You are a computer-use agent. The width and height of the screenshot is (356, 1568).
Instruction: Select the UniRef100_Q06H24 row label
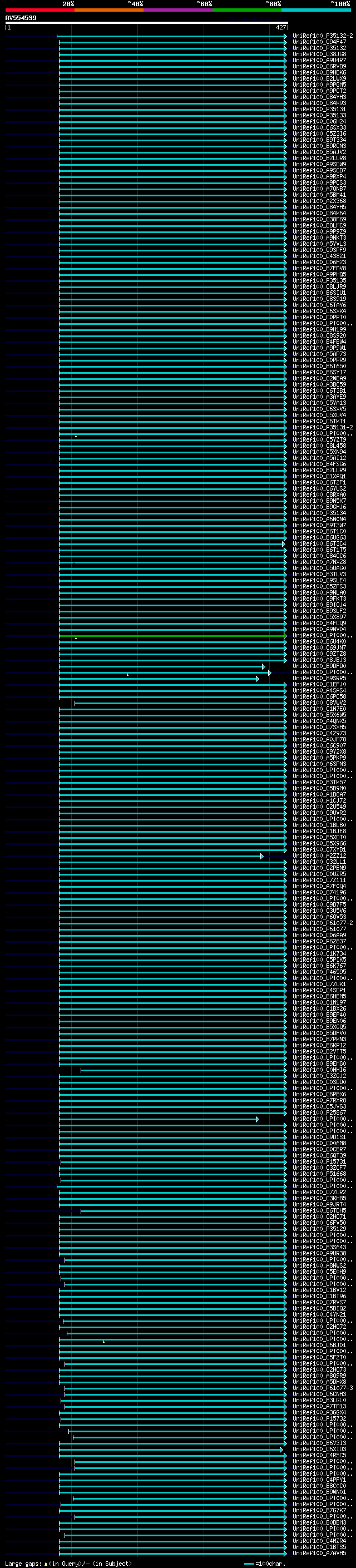pyautogui.click(x=319, y=121)
